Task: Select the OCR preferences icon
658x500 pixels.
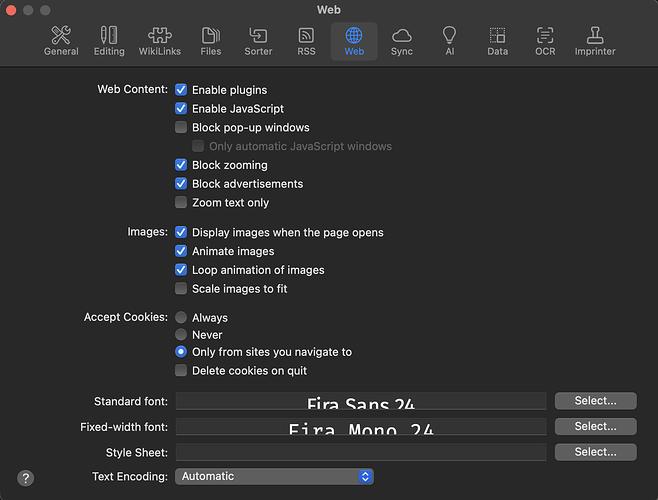Action: click(545, 41)
